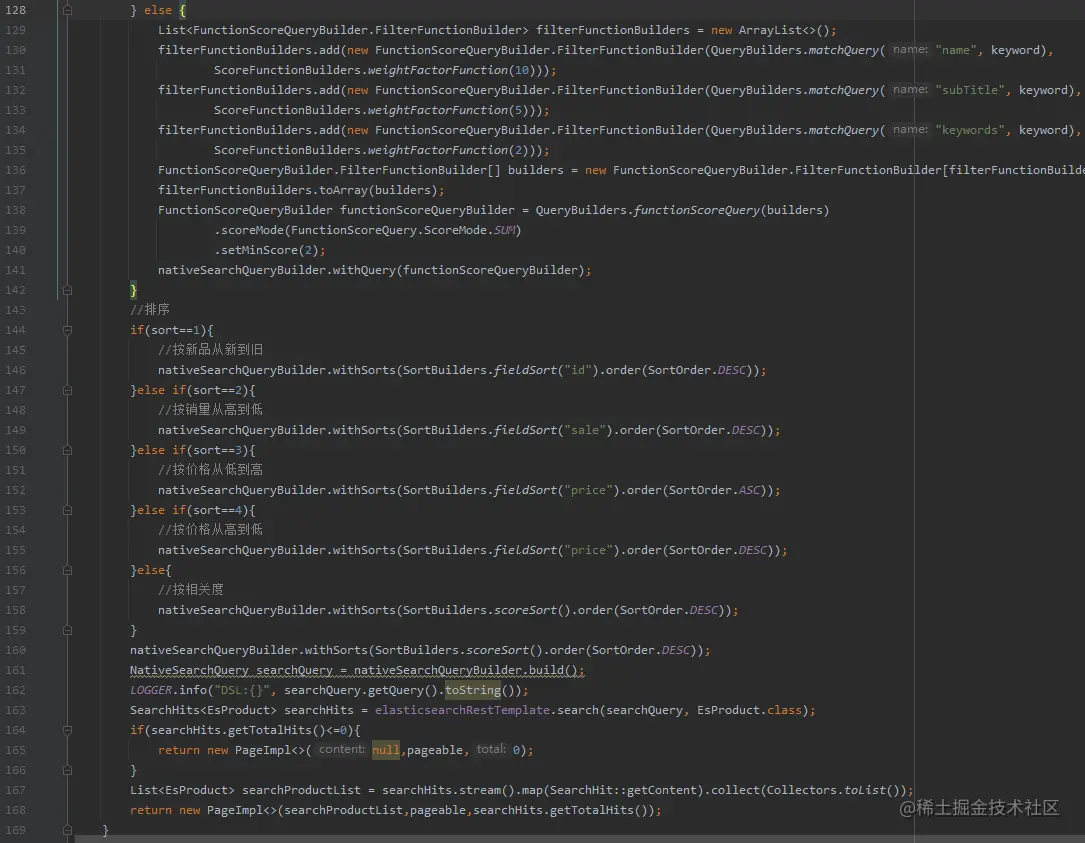Click "SearchHit::getContent" on line 167

coord(623,790)
